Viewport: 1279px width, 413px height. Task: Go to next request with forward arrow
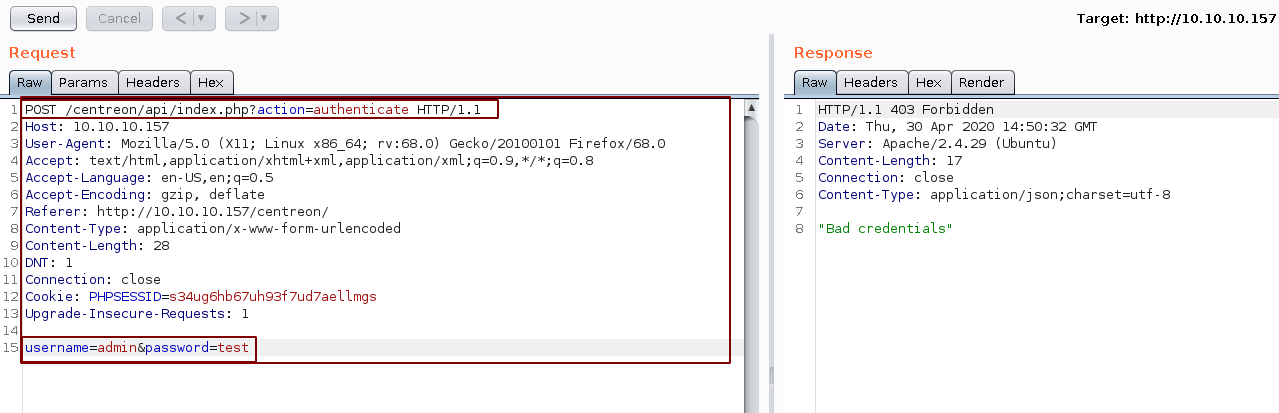tap(243, 18)
